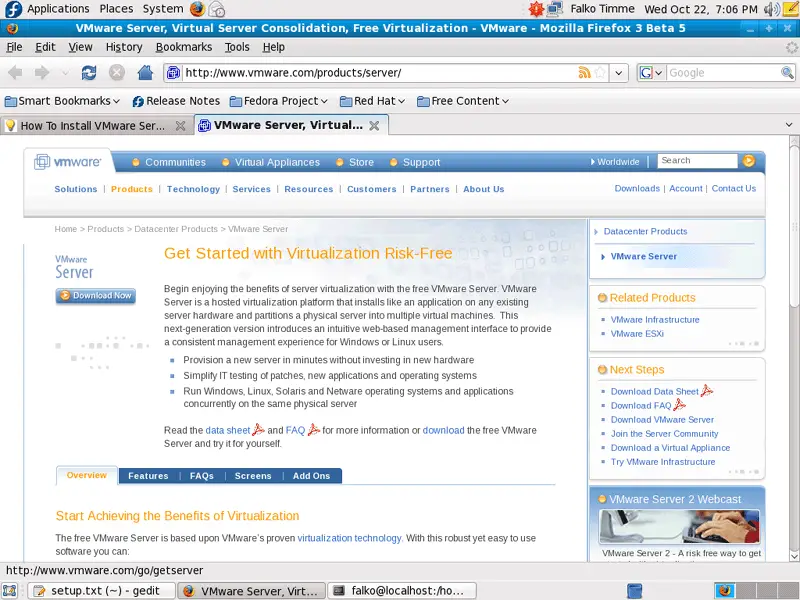The image size is (800, 600).
Task: Click the Show Desktop icon in bottom panel
Action: coord(10,591)
